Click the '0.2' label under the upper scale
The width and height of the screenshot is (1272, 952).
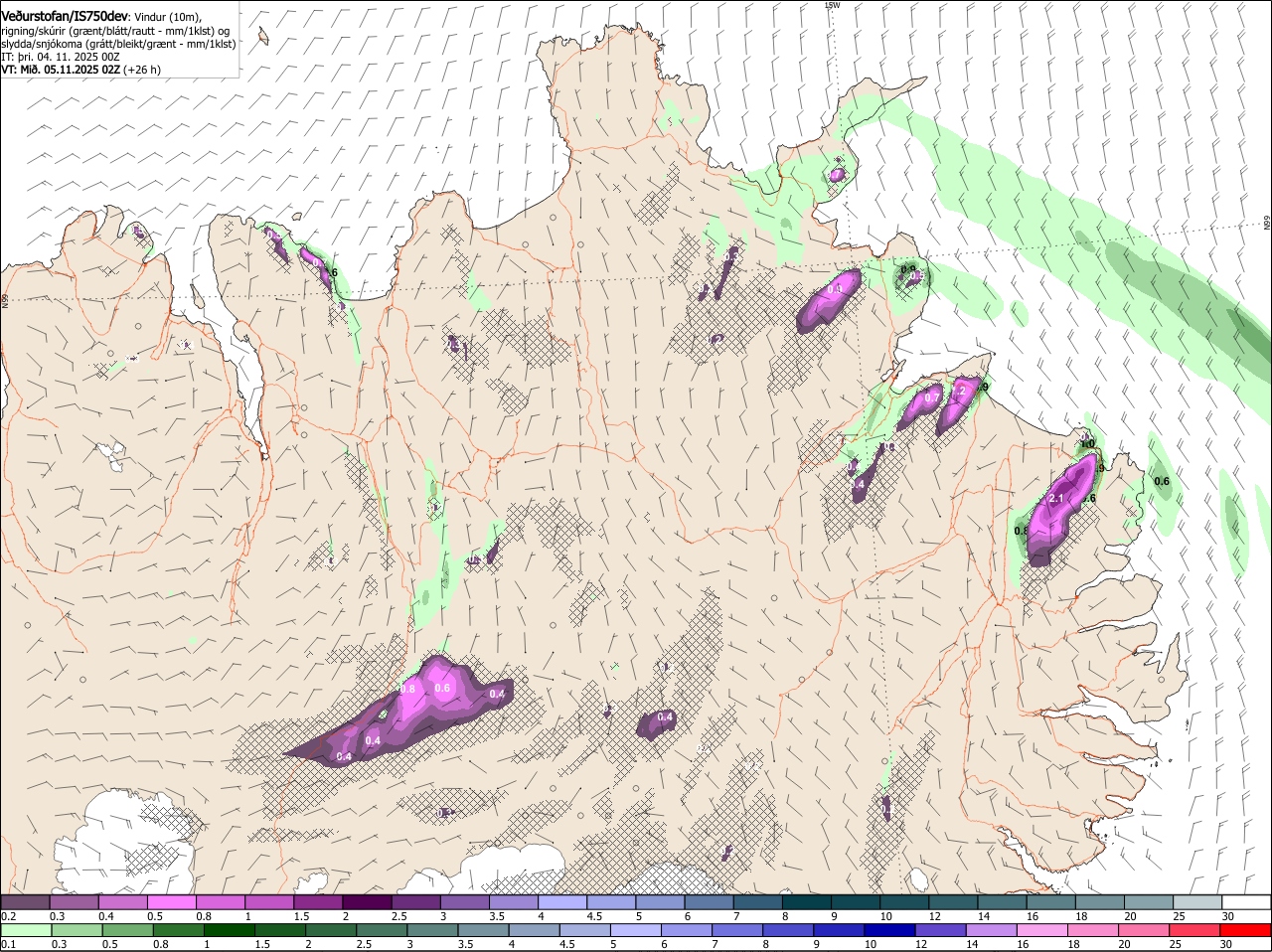(x=8, y=916)
